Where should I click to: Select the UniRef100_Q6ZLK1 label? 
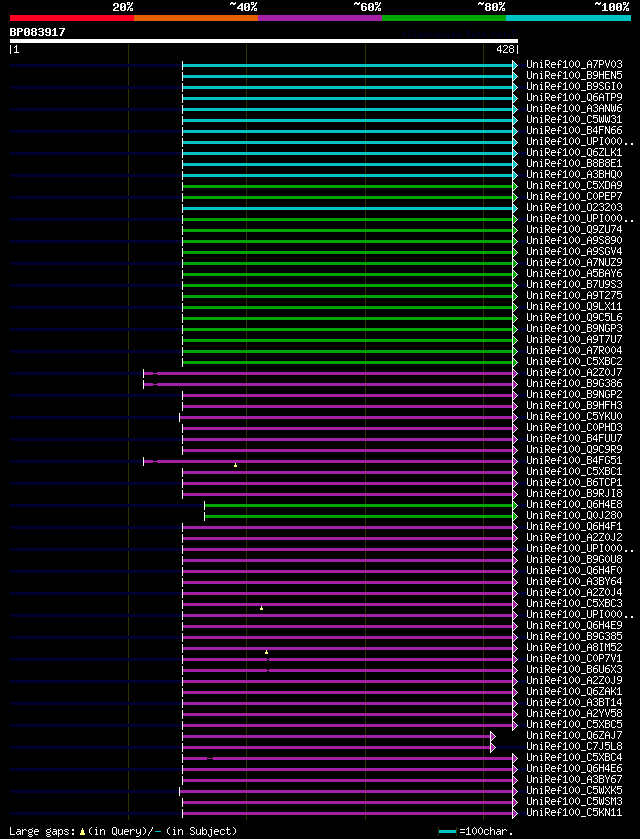[574, 153]
